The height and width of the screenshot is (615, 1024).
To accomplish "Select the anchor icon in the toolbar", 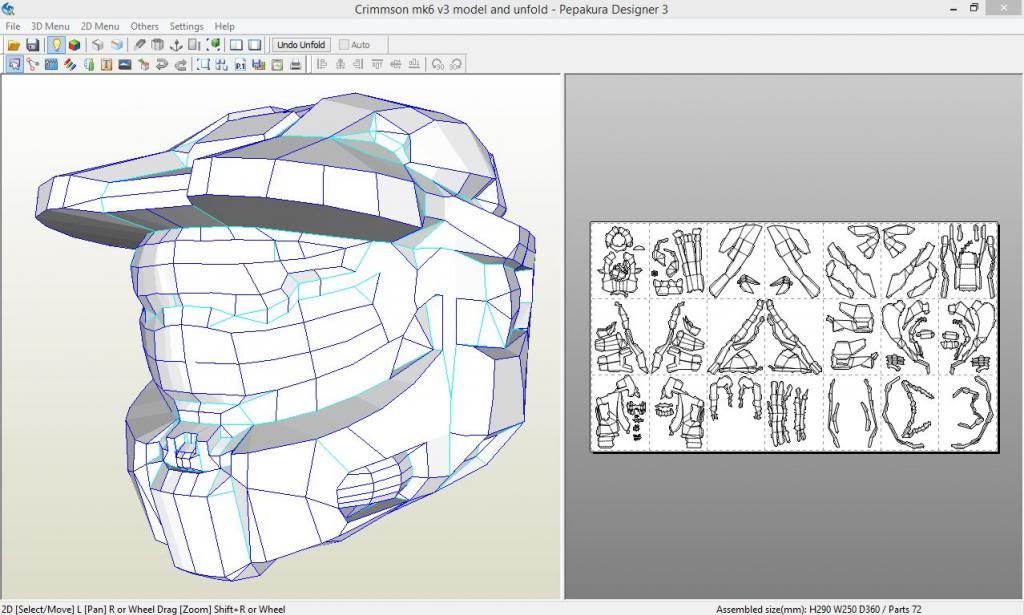I will point(176,45).
